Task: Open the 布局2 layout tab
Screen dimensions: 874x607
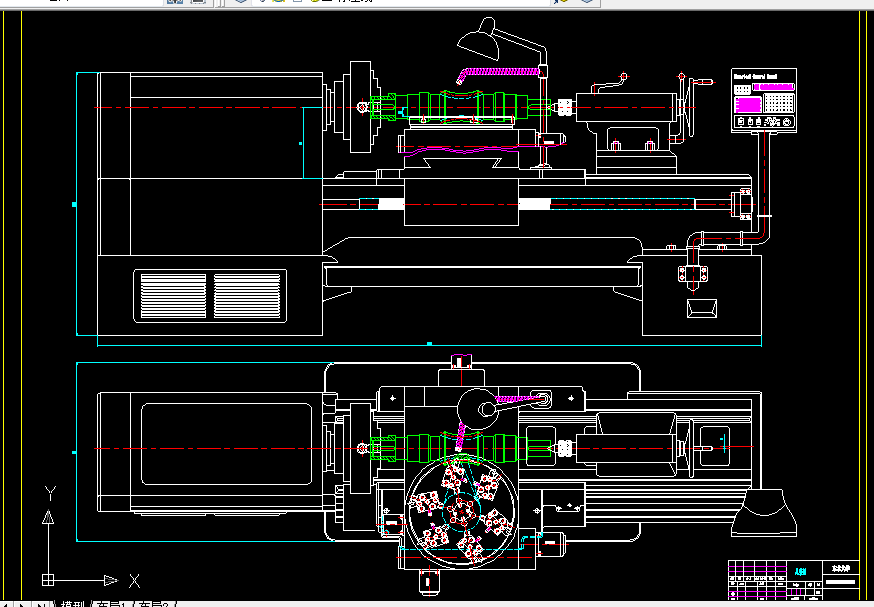Action: (x=153, y=604)
